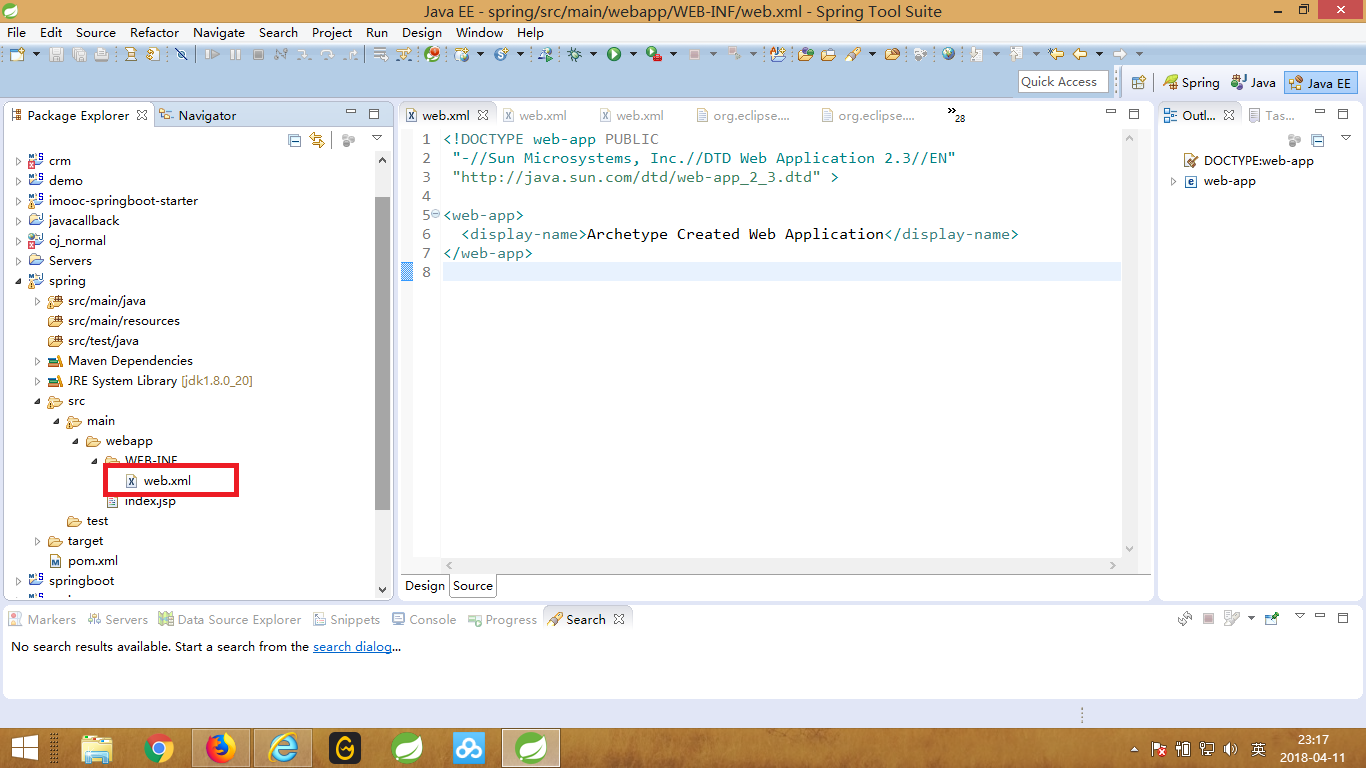Click the Windows Start button
1366x768 pixels.
tap(24, 748)
